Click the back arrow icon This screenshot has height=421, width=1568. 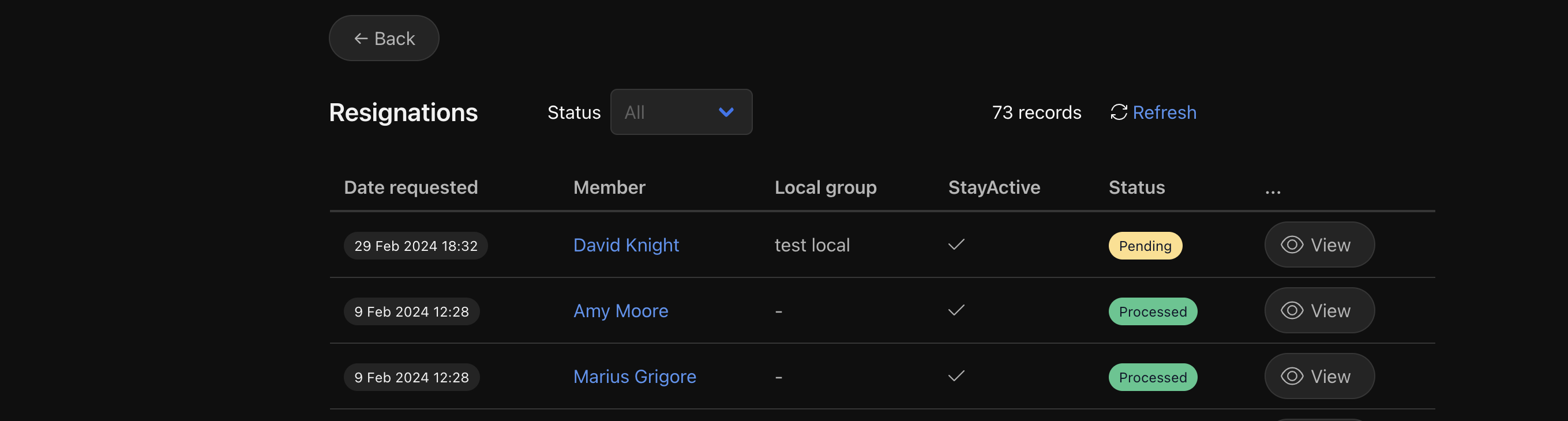point(361,38)
